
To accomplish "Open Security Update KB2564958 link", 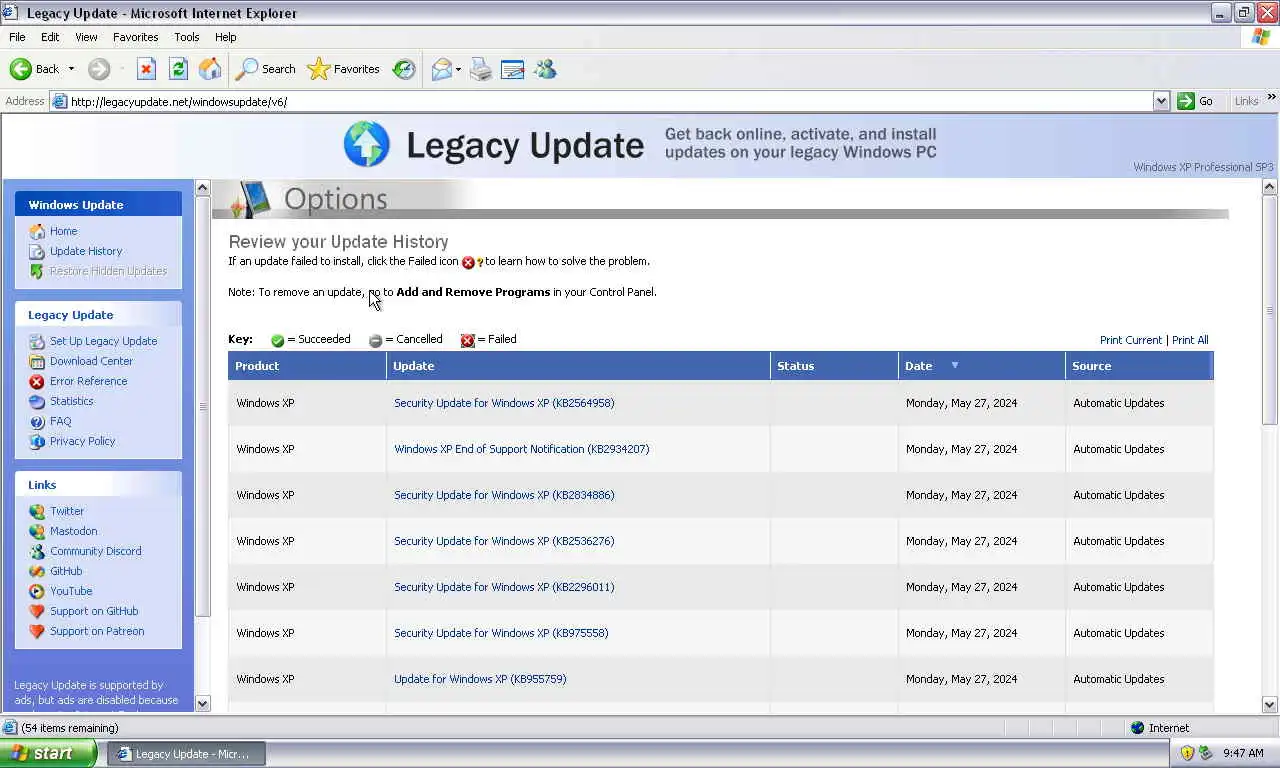I will click(504, 403).
